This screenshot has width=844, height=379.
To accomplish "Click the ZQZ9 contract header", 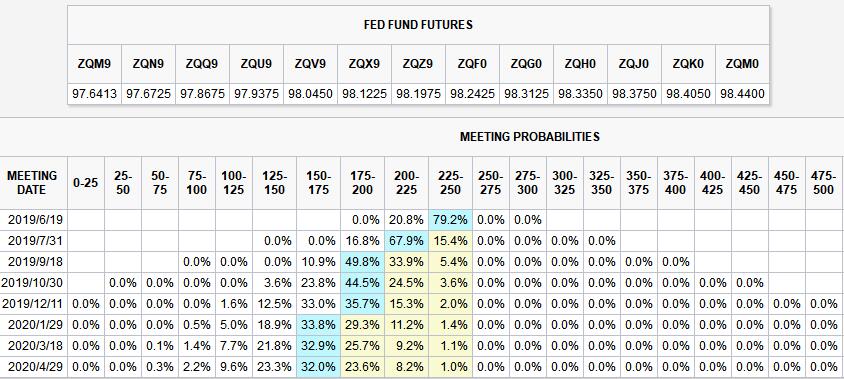I will click(418, 64).
